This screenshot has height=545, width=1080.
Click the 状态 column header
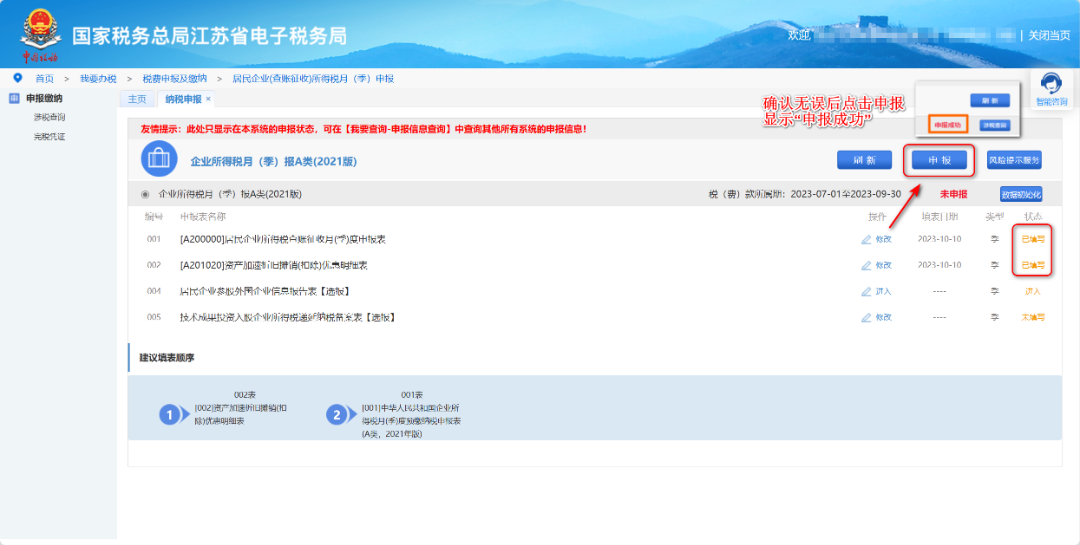(x=1032, y=216)
